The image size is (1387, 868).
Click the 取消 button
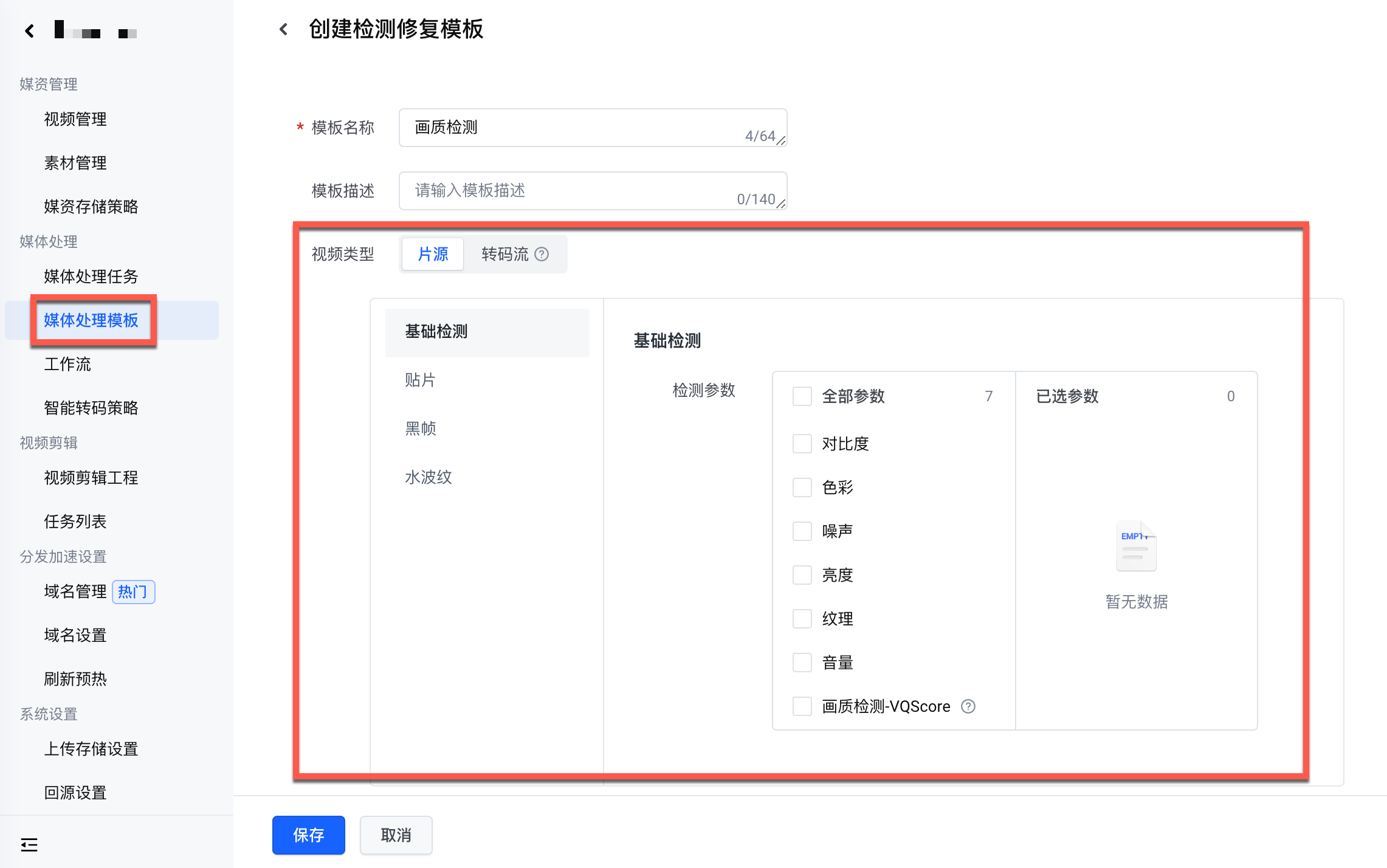click(x=396, y=835)
